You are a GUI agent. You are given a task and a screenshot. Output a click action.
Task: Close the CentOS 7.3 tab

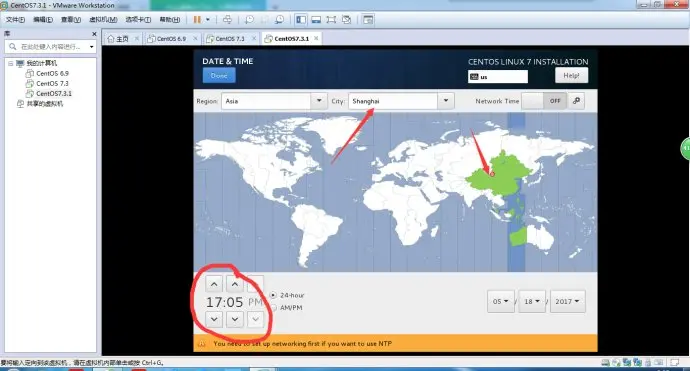pyautogui.click(x=254, y=39)
